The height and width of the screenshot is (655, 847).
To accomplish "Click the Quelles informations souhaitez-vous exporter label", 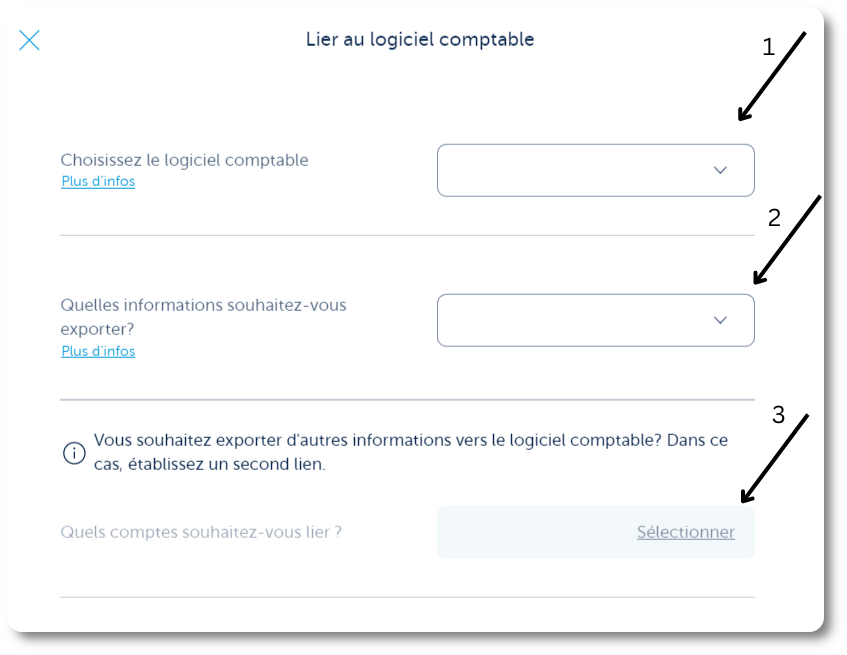I will click(x=203, y=317).
